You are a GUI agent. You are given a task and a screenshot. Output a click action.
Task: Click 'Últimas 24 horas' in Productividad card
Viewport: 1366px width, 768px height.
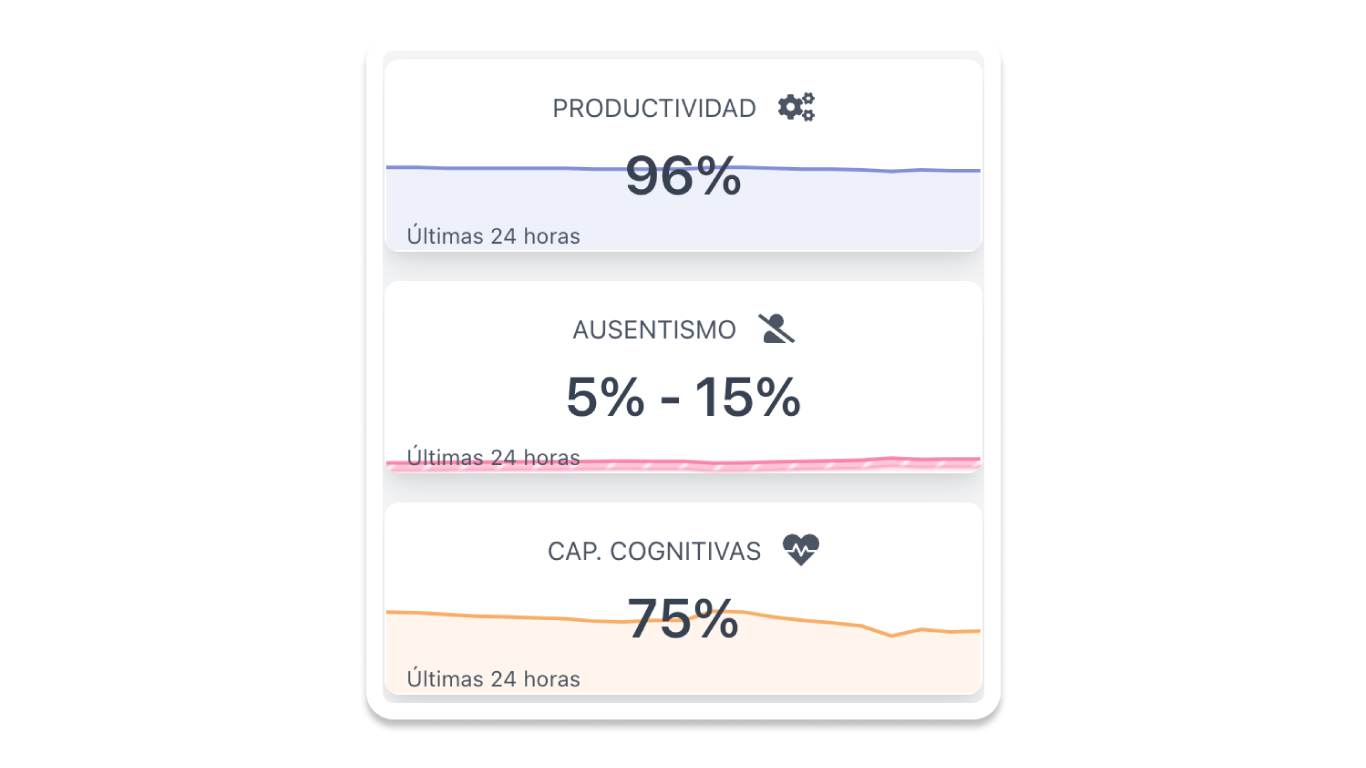click(493, 237)
